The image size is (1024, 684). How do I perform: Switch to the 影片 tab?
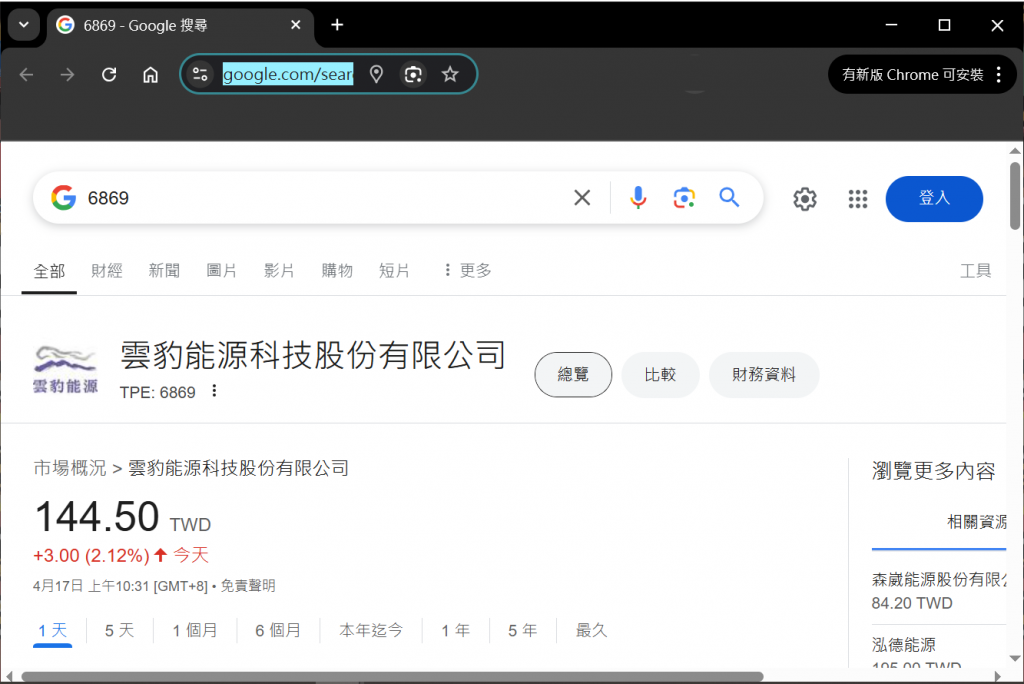pyautogui.click(x=279, y=270)
